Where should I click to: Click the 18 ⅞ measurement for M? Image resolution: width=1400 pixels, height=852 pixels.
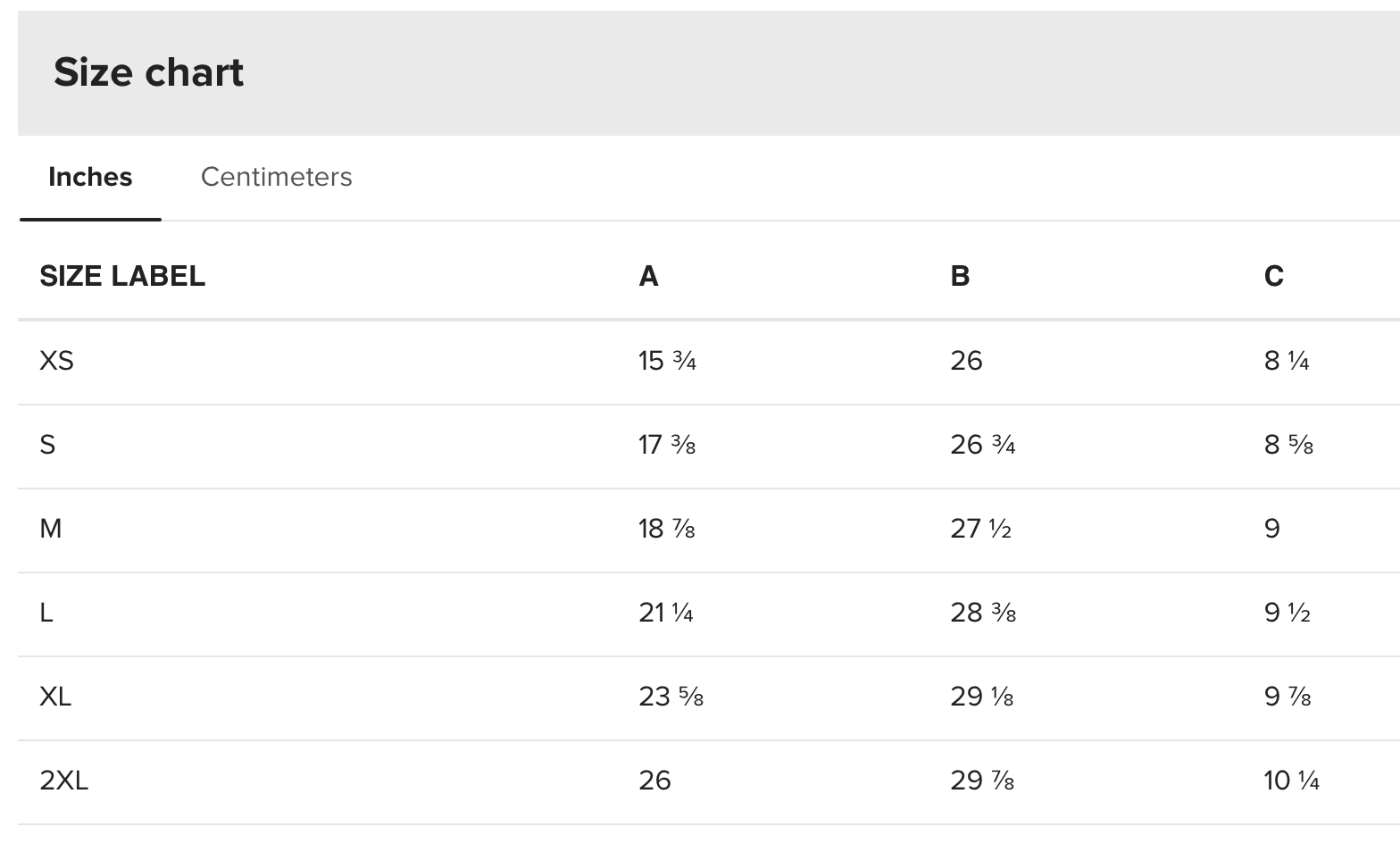click(666, 529)
